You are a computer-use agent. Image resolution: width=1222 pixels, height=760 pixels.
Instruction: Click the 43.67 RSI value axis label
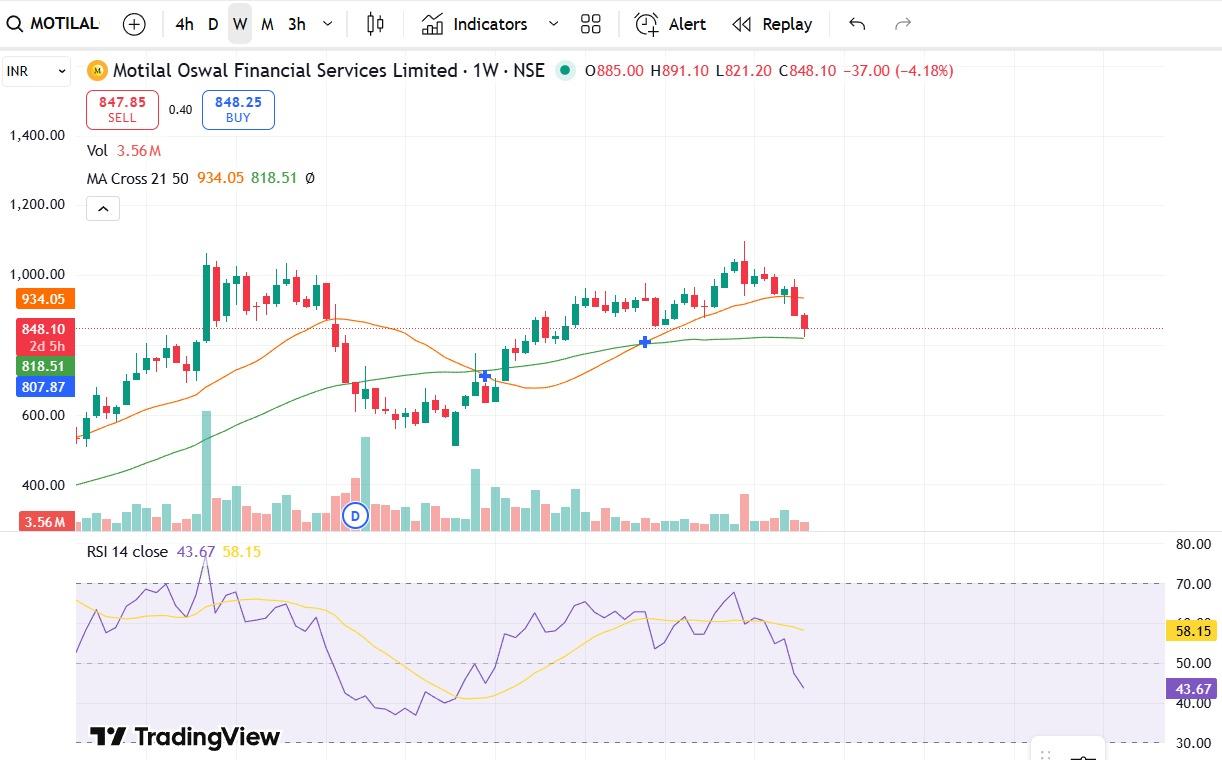tap(1190, 688)
